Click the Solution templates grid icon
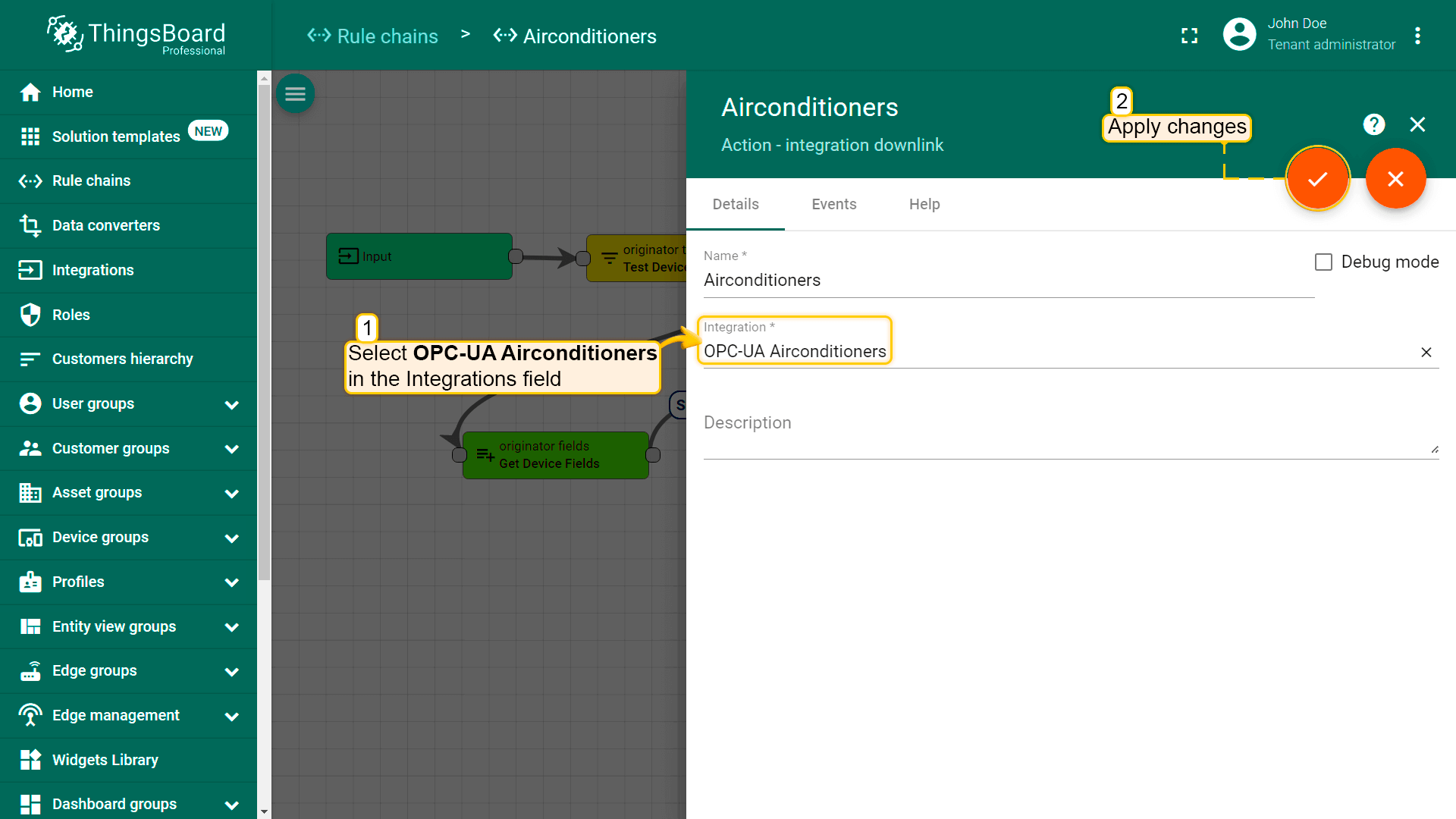1456x819 pixels. 30,136
